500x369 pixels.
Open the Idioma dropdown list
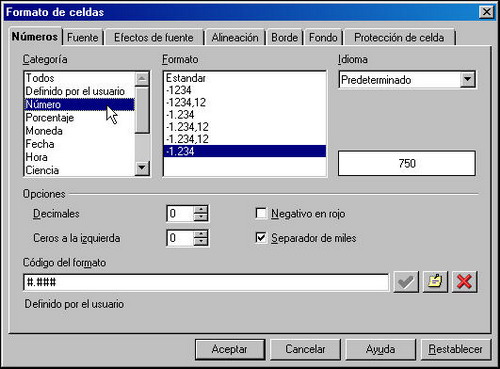pyautogui.click(x=467, y=80)
